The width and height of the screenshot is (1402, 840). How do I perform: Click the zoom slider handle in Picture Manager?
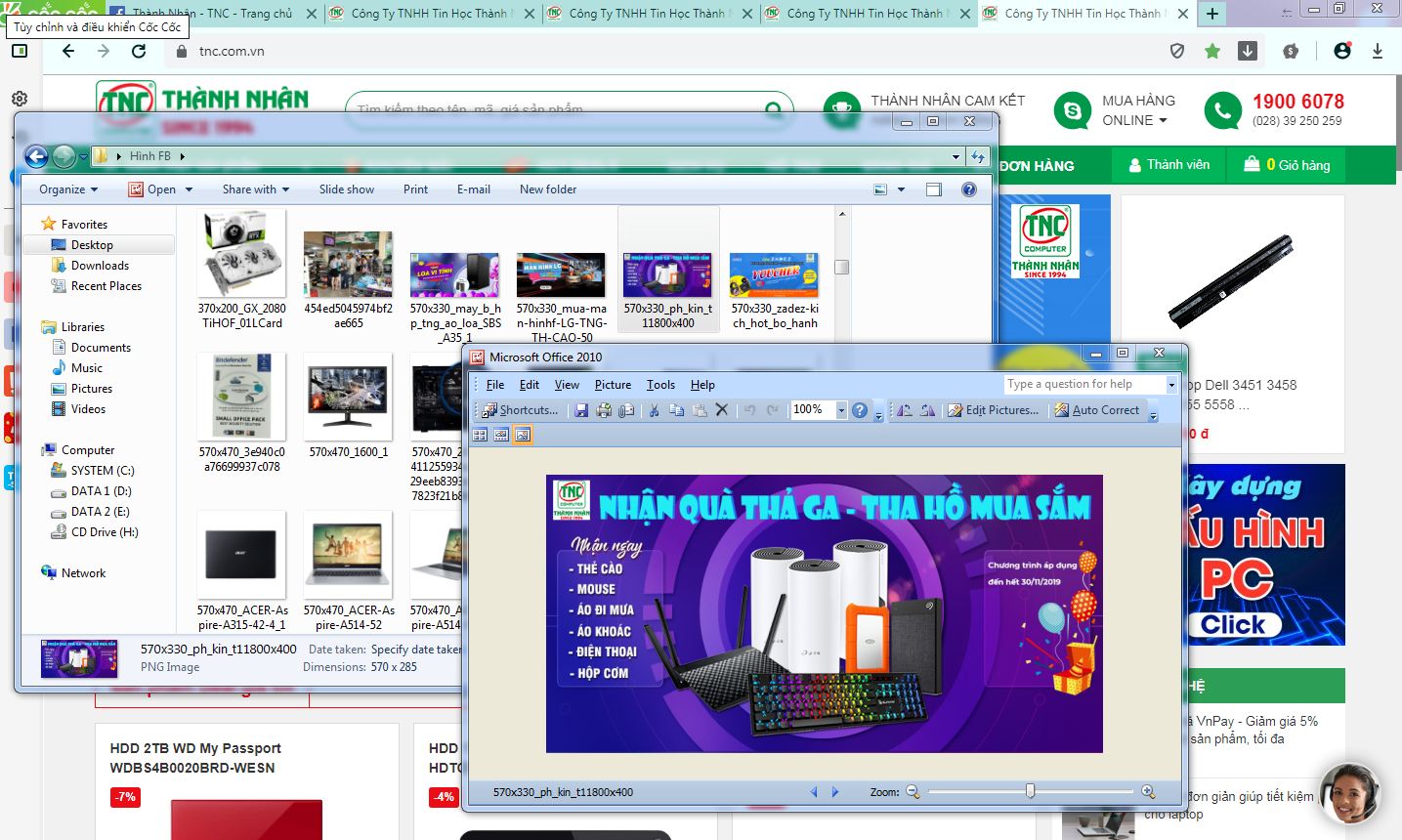(x=1030, y=791)
